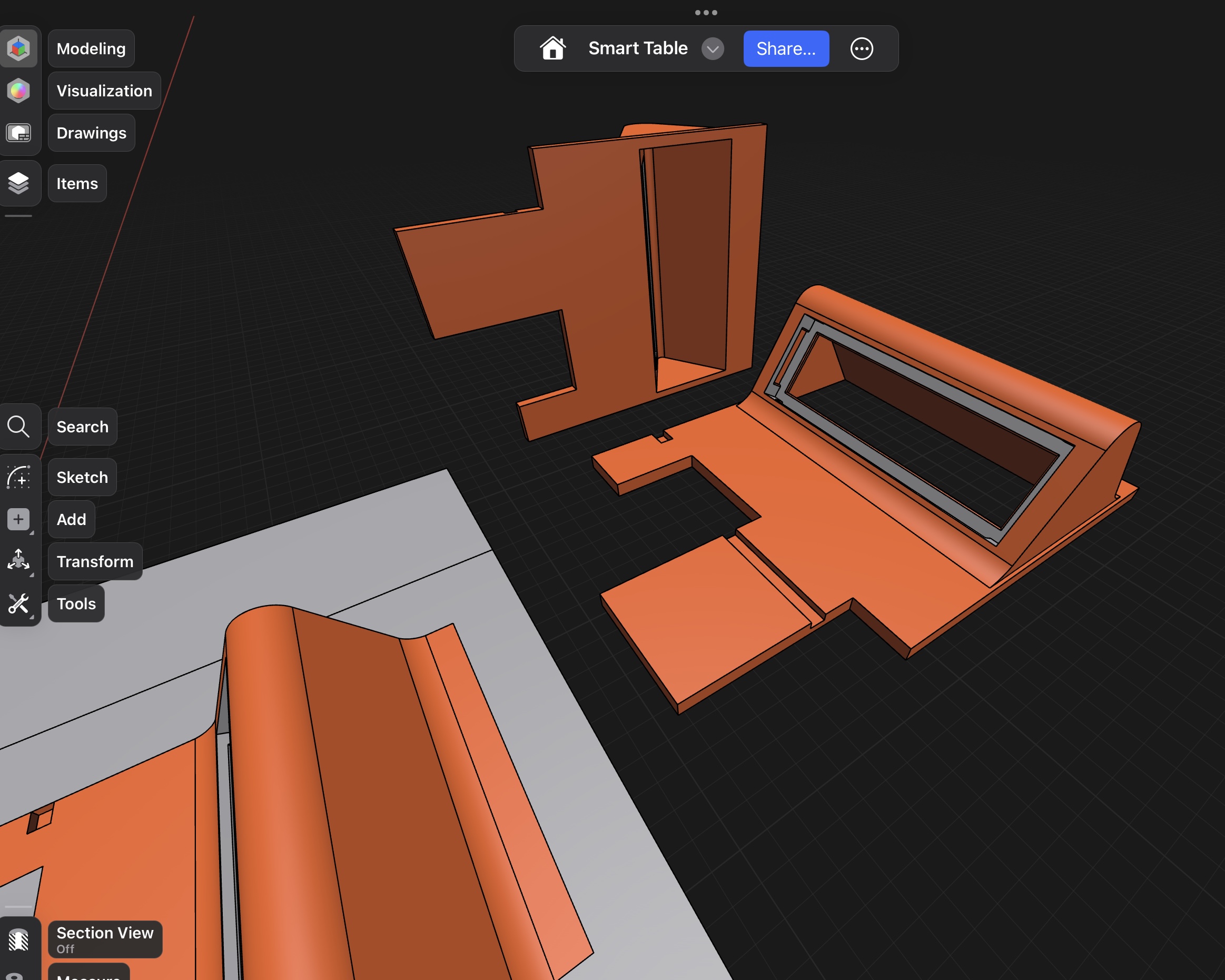Screen dimensions: 1225x980
Task: Toggle the Section View icon
Action: 19,940
